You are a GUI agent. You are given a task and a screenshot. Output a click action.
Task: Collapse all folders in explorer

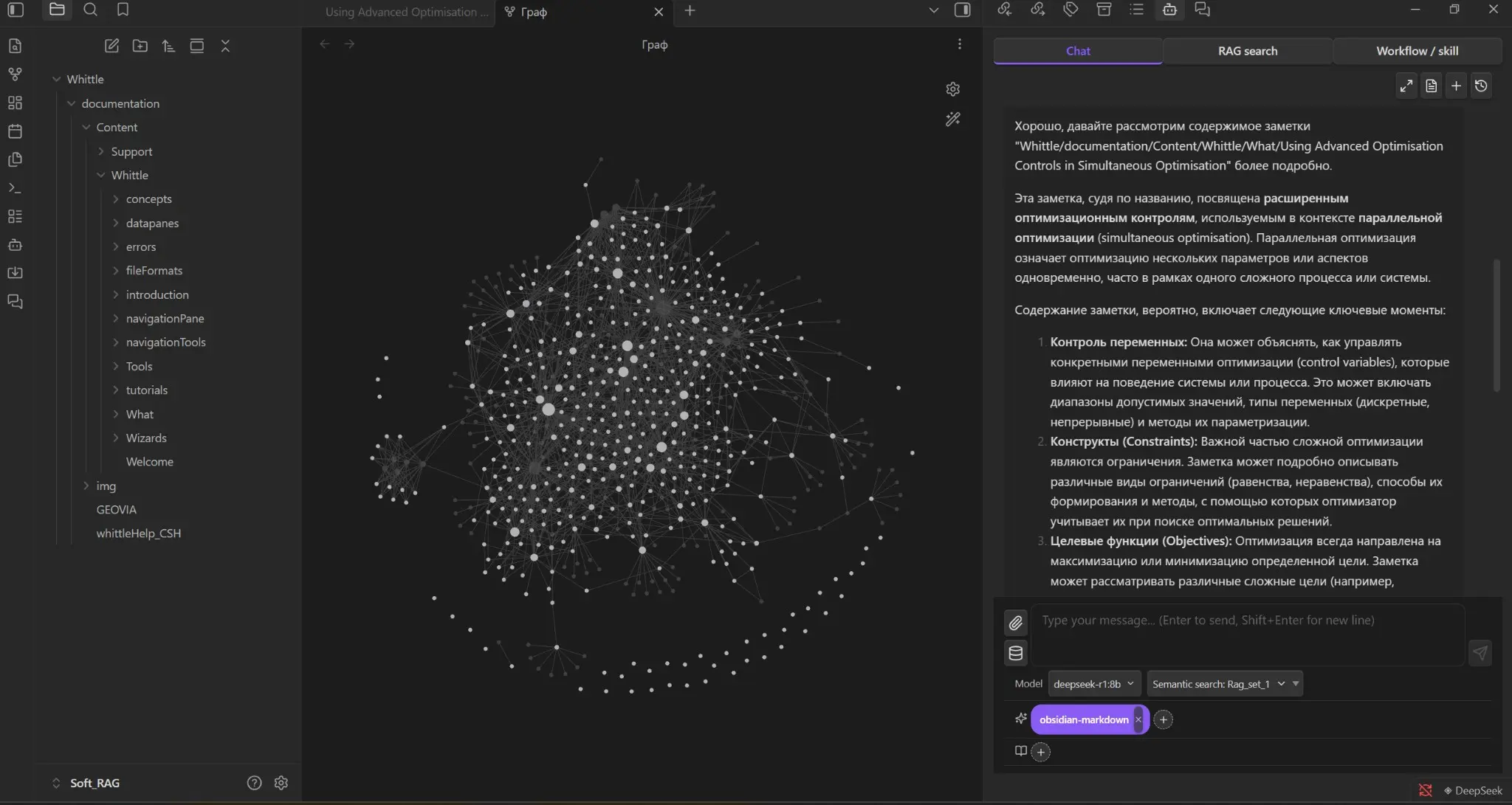pyautogui.click(x=225, y=46)
